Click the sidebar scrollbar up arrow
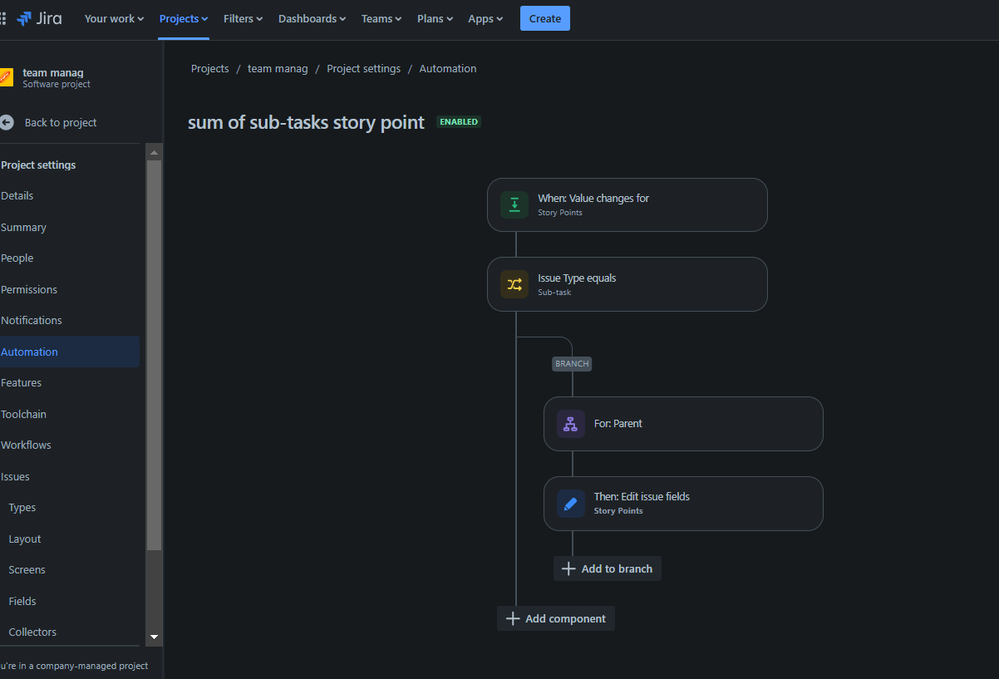 (x=154, y=152)
